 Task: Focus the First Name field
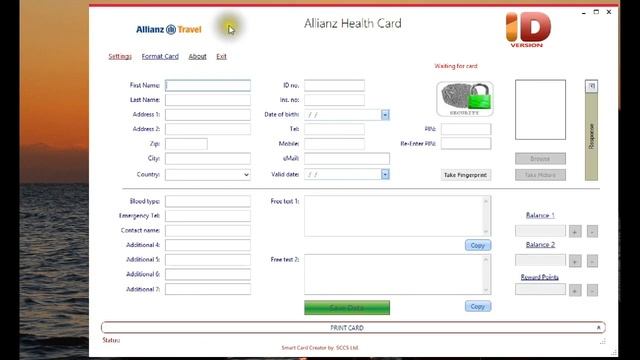click(x=208, y=85)
